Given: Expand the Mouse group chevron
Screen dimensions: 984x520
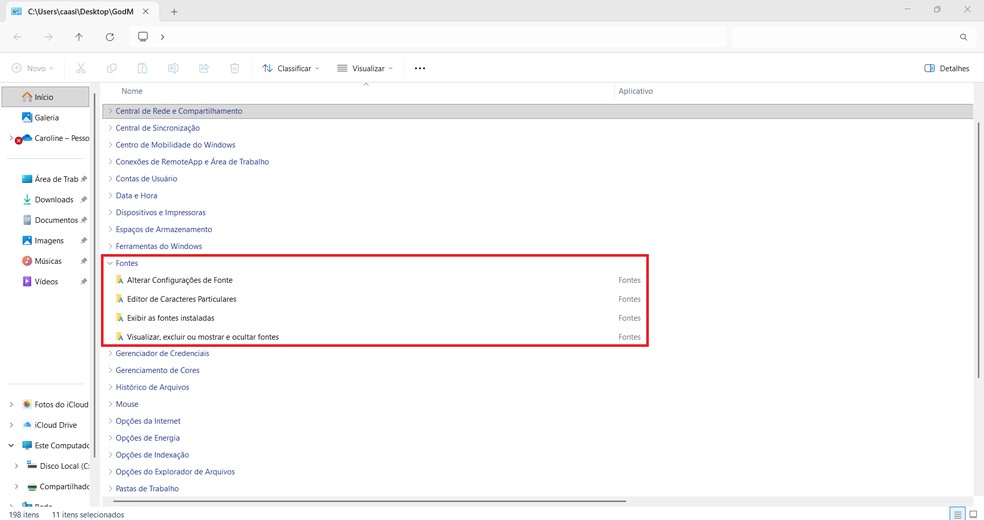Looking at the screenshot, I should click(110, 404).
